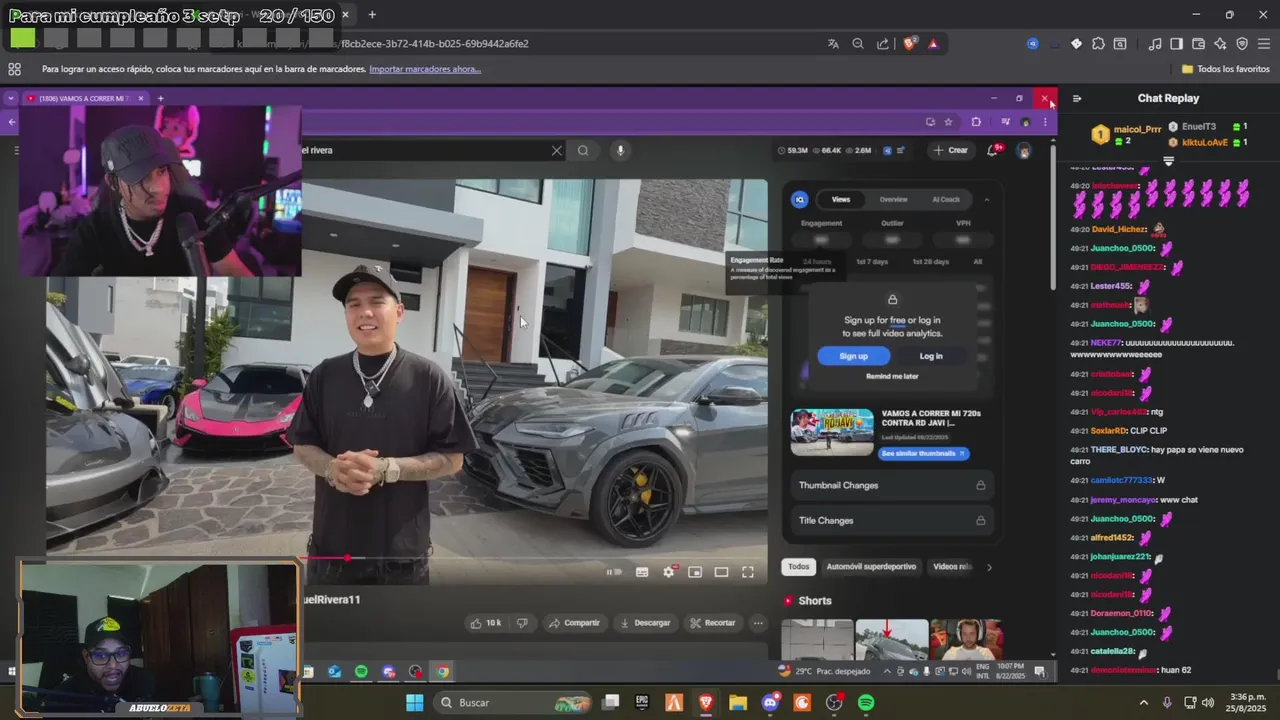Click the Brave Shields lion icon
Image resolution: width=1280 pixels, height=720 pixels.
(910, 44)
